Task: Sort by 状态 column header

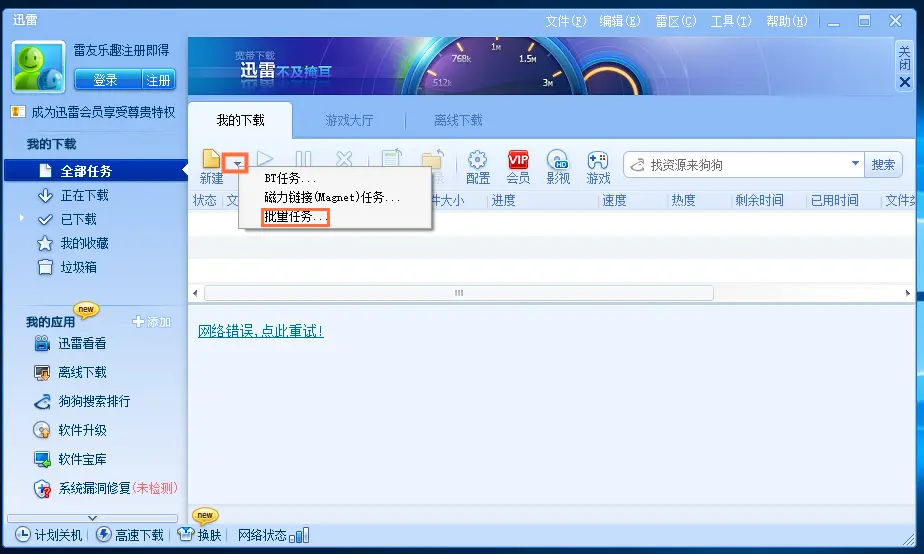Action: coord(204,200)
